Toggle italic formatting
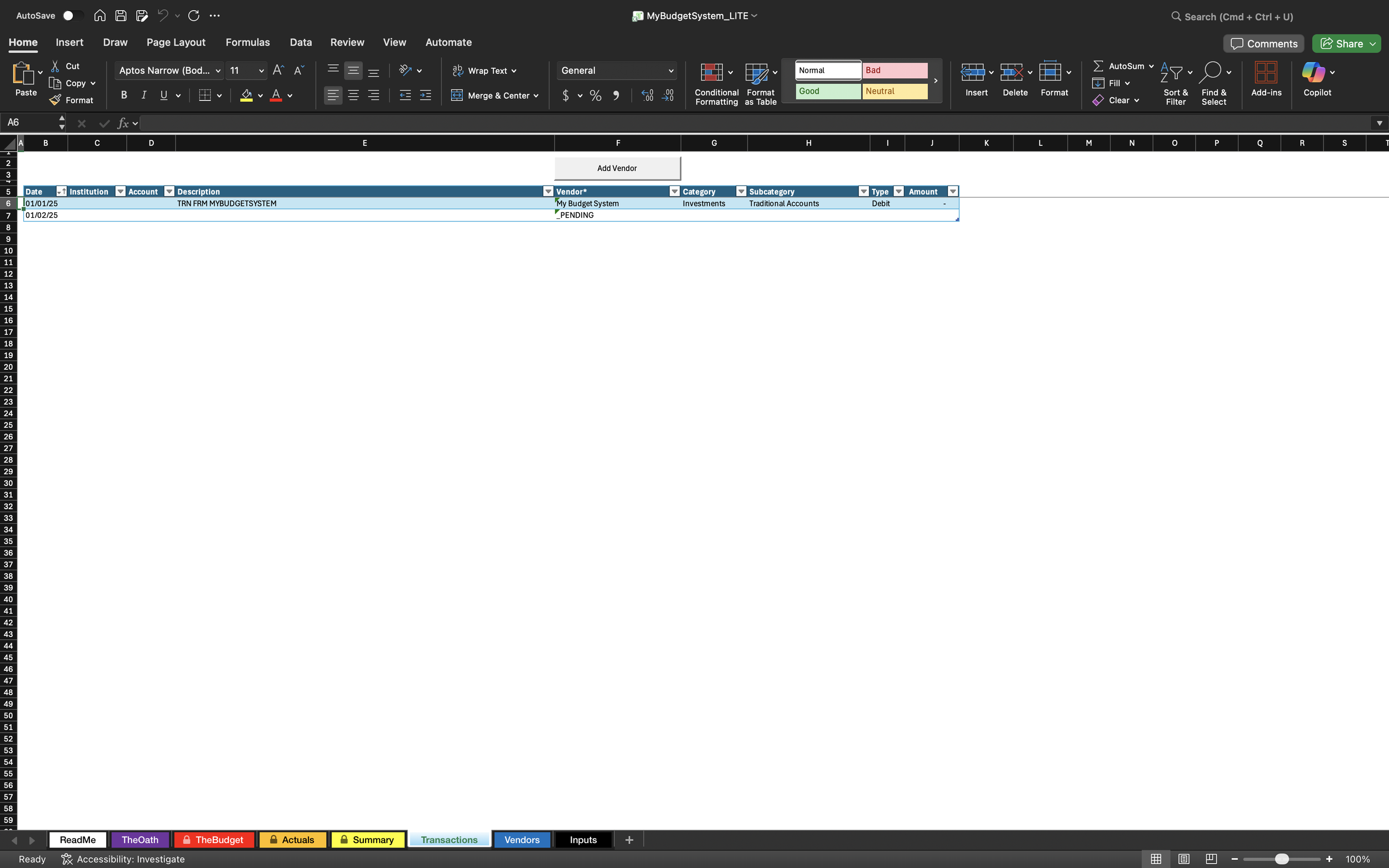Screen dimensions: 1389x868 point(143,95)
